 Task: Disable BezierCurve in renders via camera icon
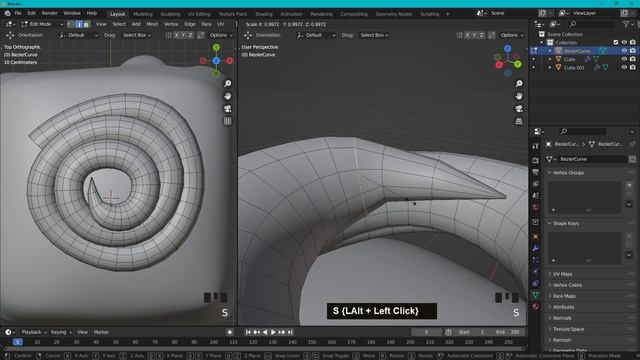coord(633,51)
